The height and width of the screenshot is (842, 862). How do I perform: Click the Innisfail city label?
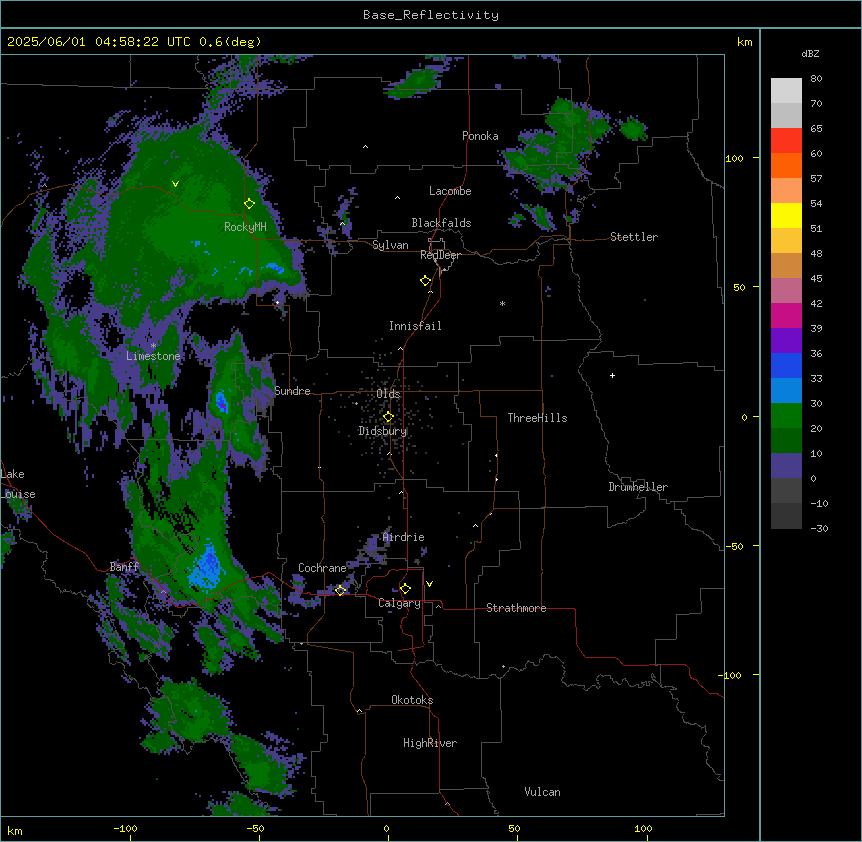(415, 326)
